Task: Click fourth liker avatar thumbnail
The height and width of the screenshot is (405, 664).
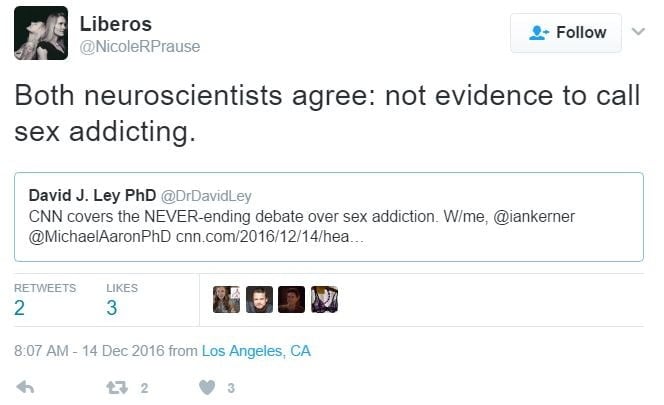Action: pos(325,299)
